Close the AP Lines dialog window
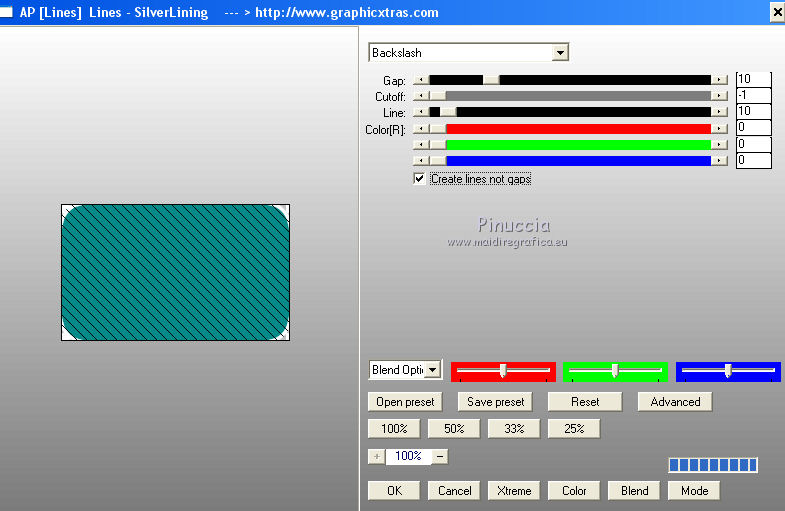 777,12
